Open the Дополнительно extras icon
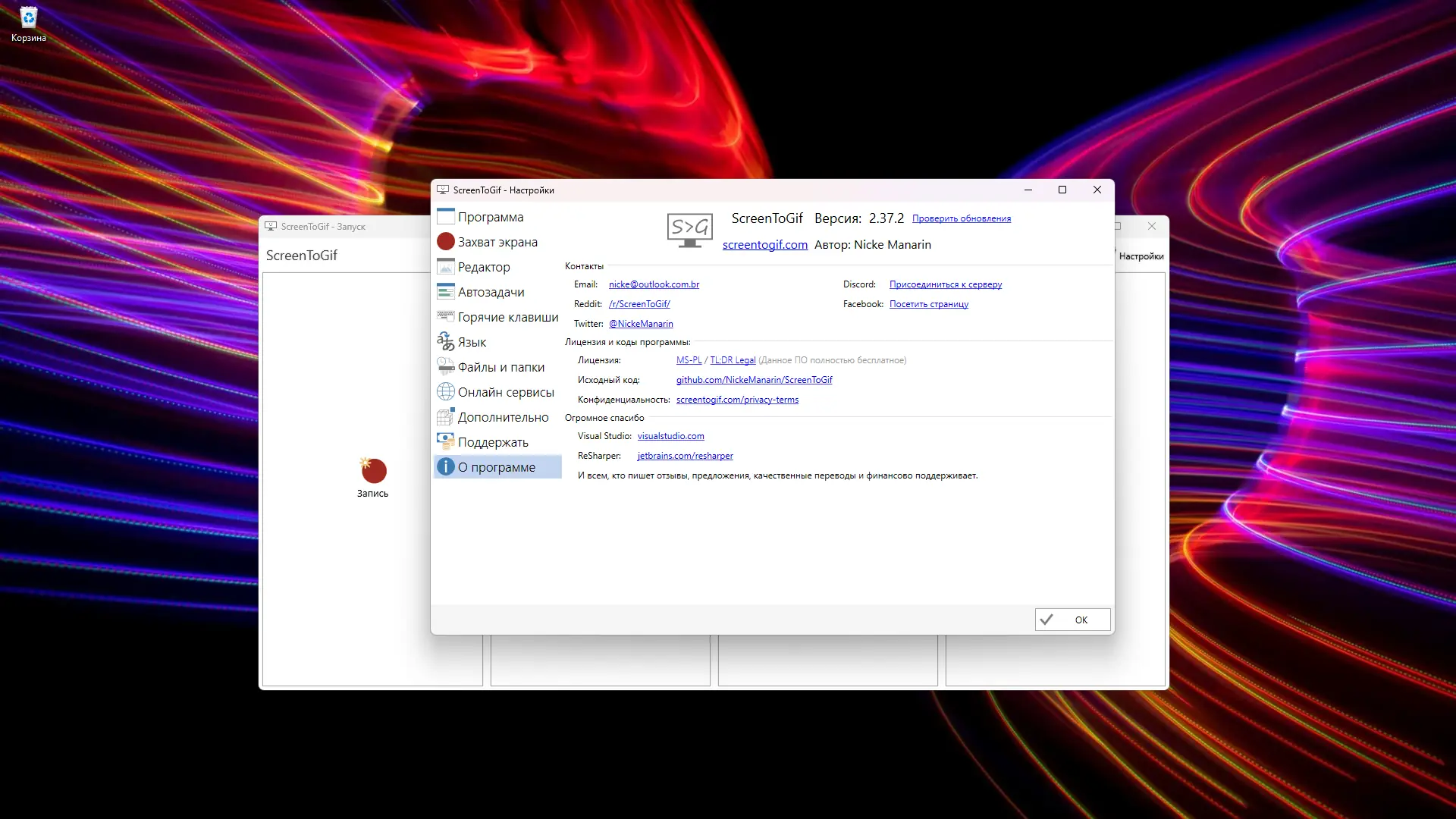This screenshot has width=1456, height=819. tap(446, 417)
